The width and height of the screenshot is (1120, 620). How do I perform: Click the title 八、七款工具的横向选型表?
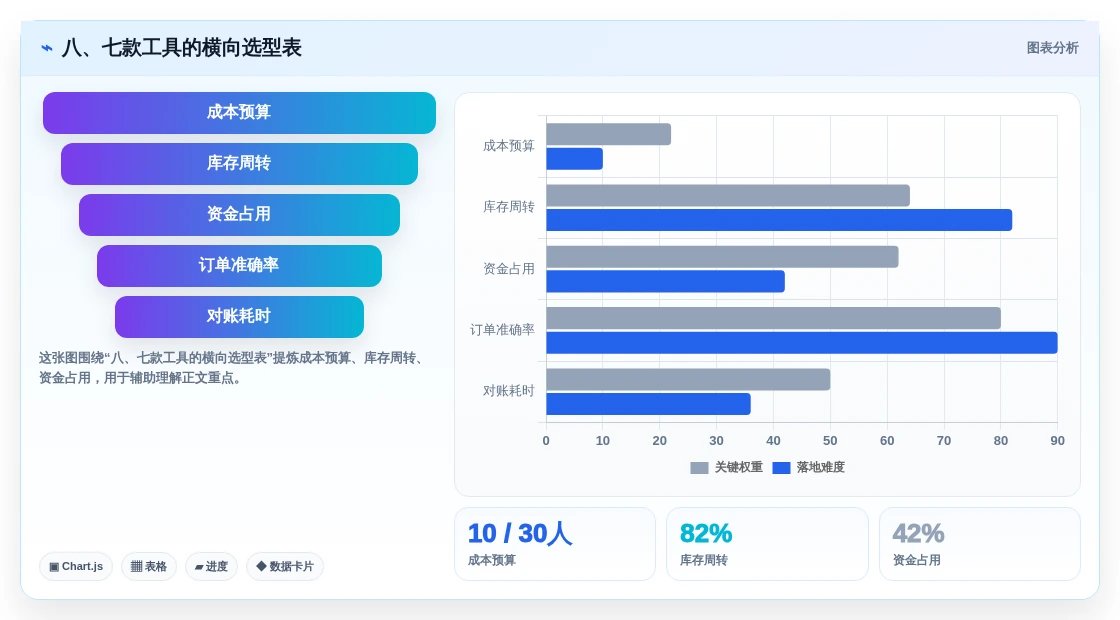(182, 48)
